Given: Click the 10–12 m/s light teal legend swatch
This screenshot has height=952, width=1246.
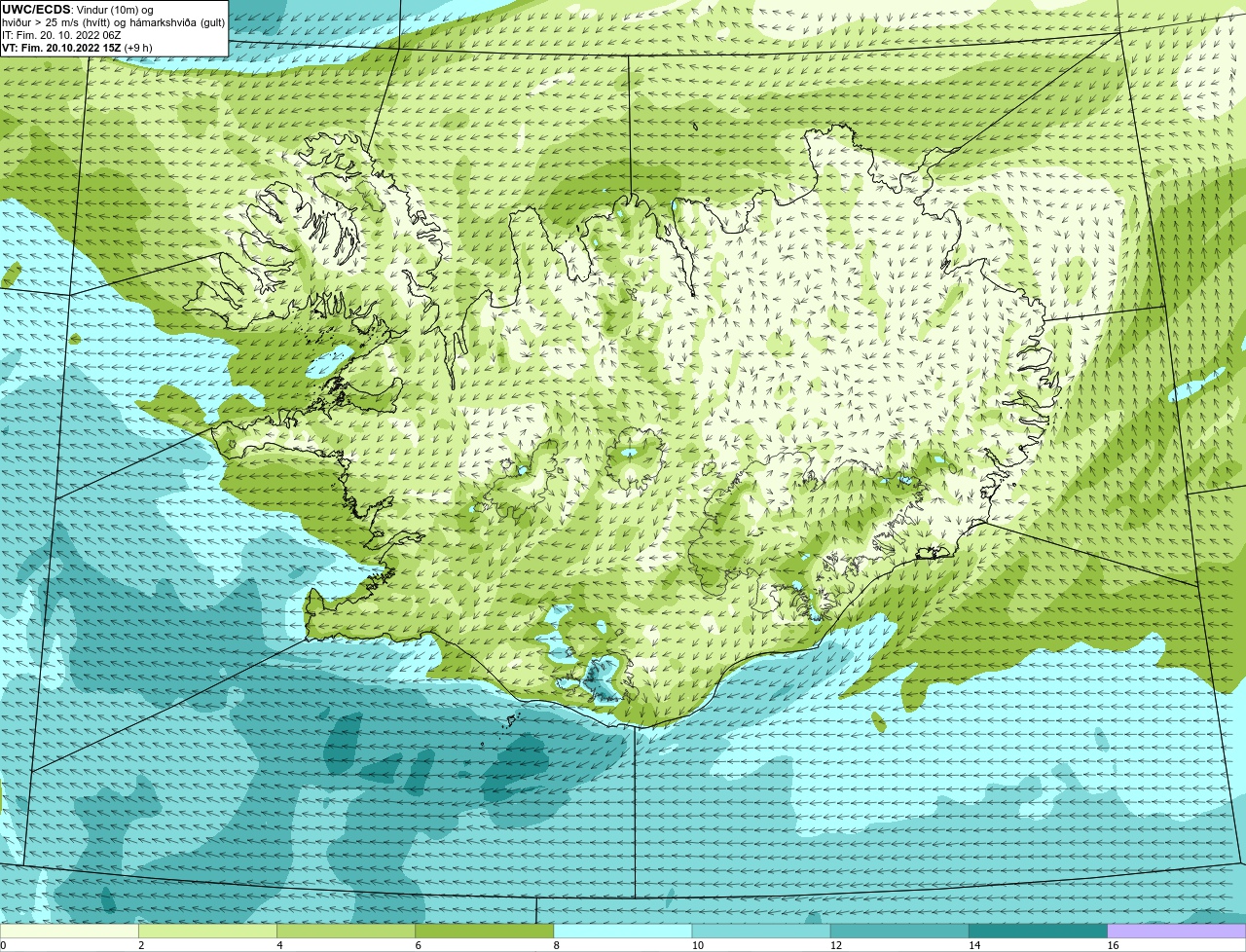Looking at the screenshot, I should 761,931.
